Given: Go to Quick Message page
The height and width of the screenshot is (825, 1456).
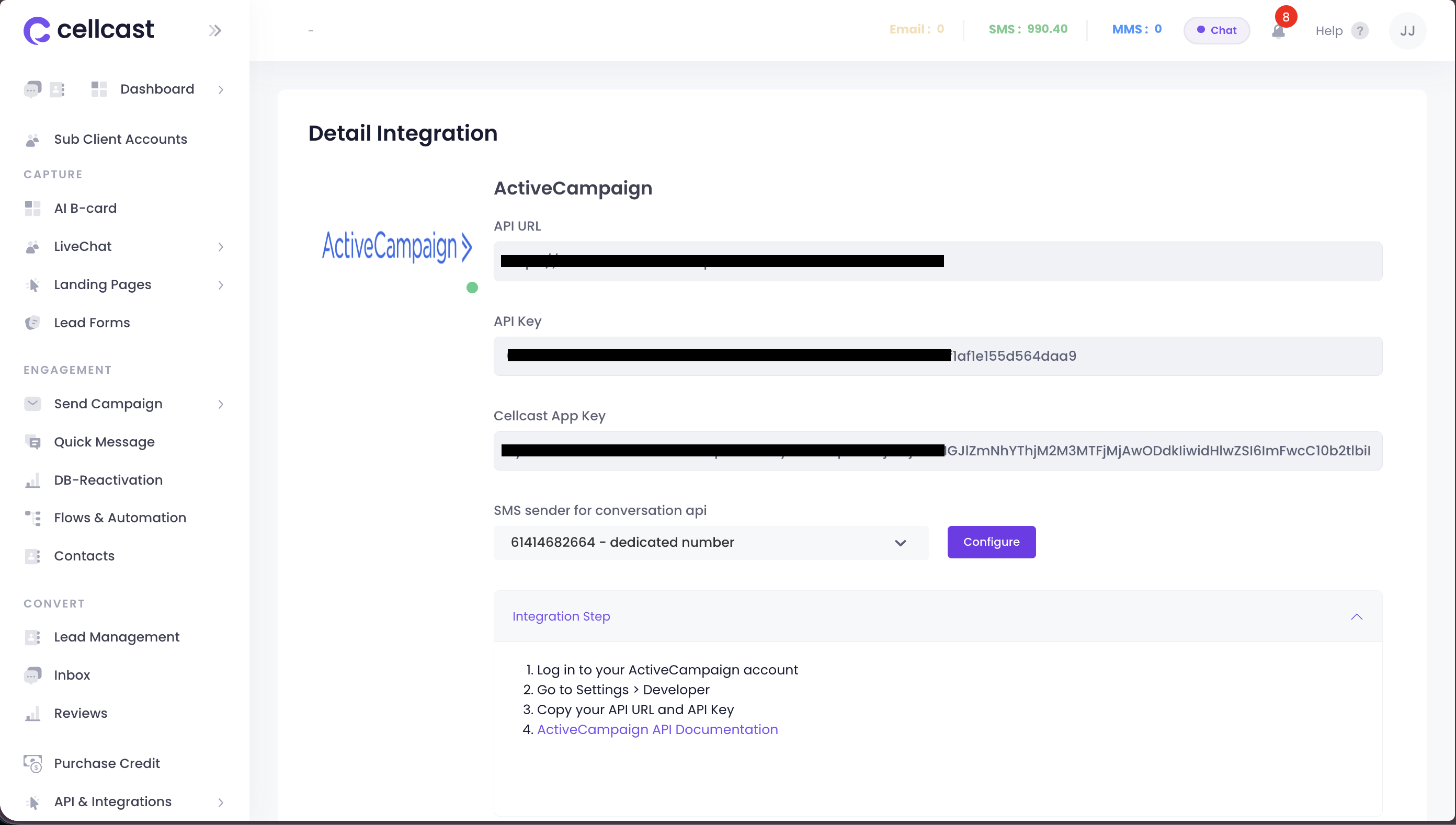Looking at the screenshot, I should click(x=104, y=442).
